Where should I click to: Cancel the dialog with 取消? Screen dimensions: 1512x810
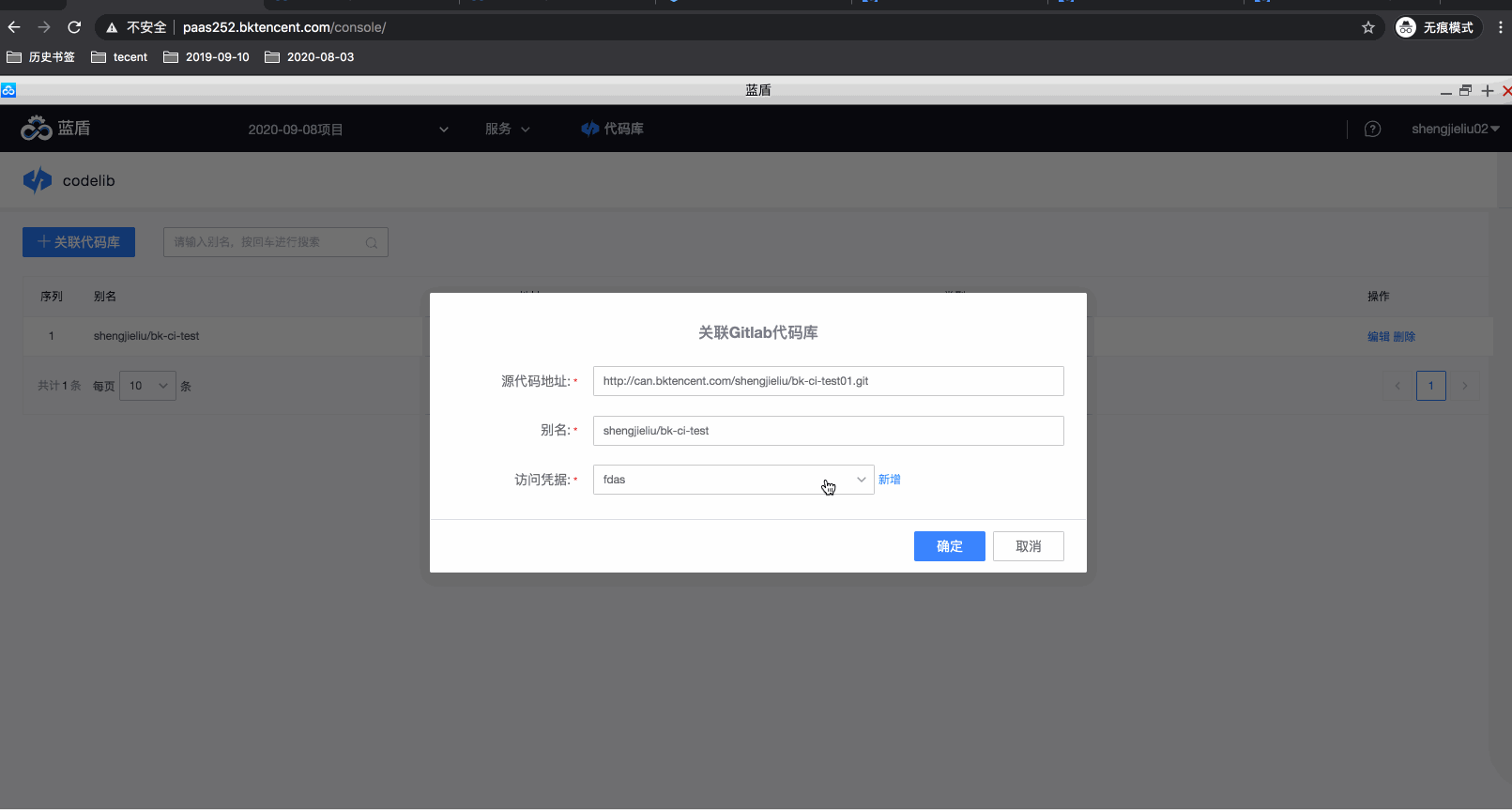tap(1029, 546)
